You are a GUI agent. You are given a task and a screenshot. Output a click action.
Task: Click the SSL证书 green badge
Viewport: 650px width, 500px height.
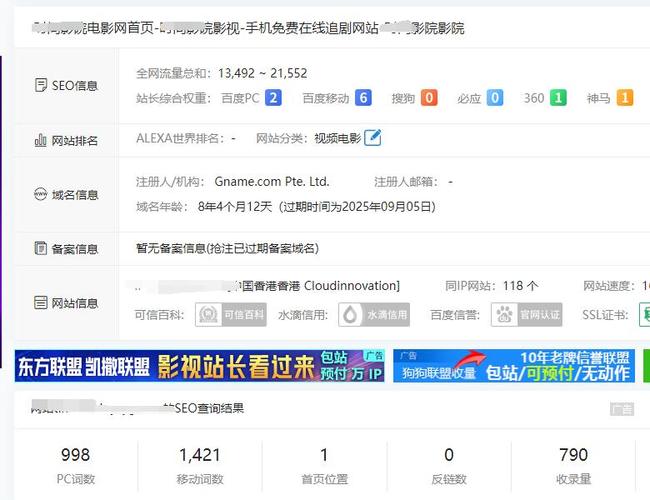pyautogui.click(x=645, y=315)
